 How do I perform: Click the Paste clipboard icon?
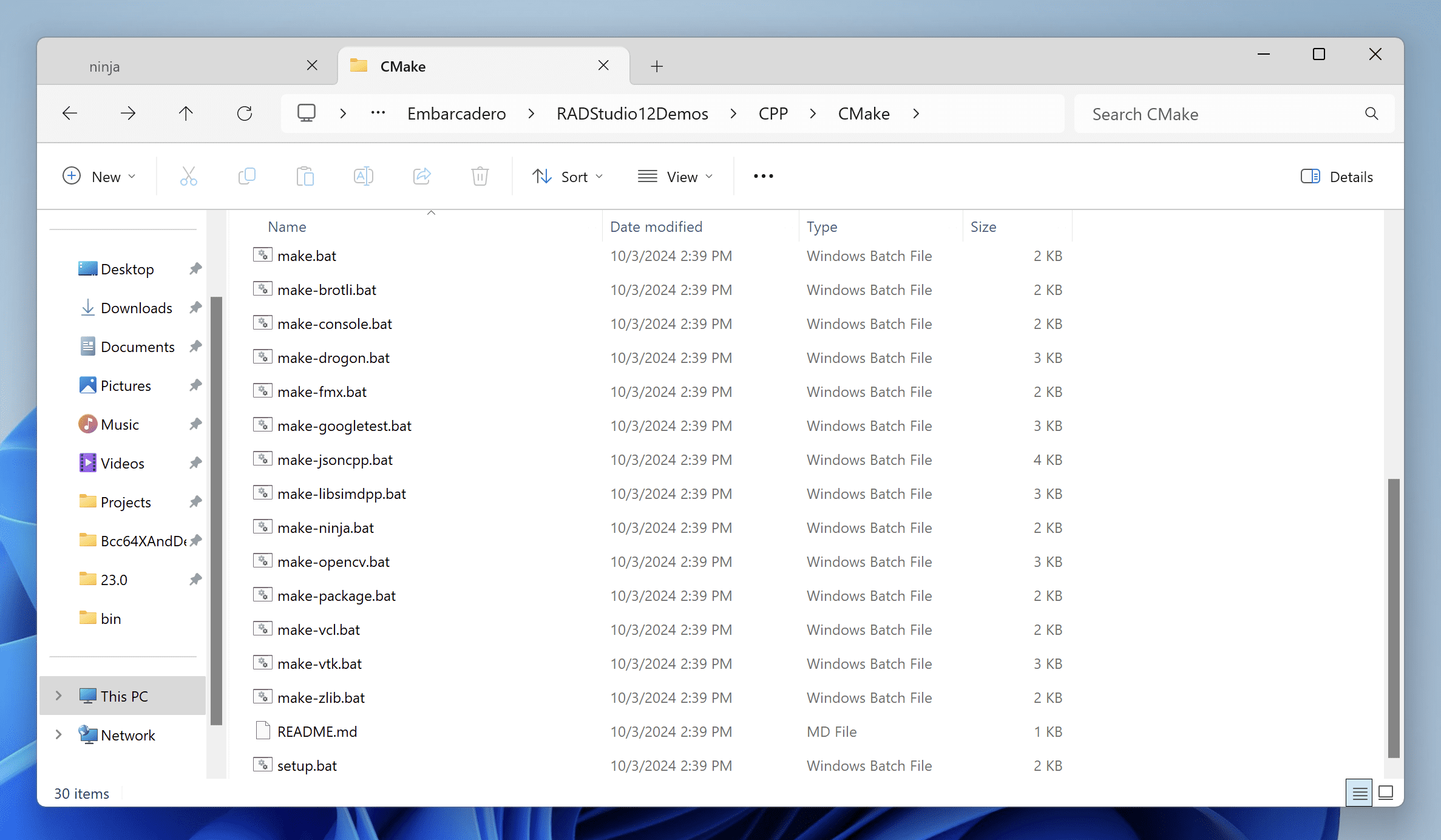click(x=305, y=177)
